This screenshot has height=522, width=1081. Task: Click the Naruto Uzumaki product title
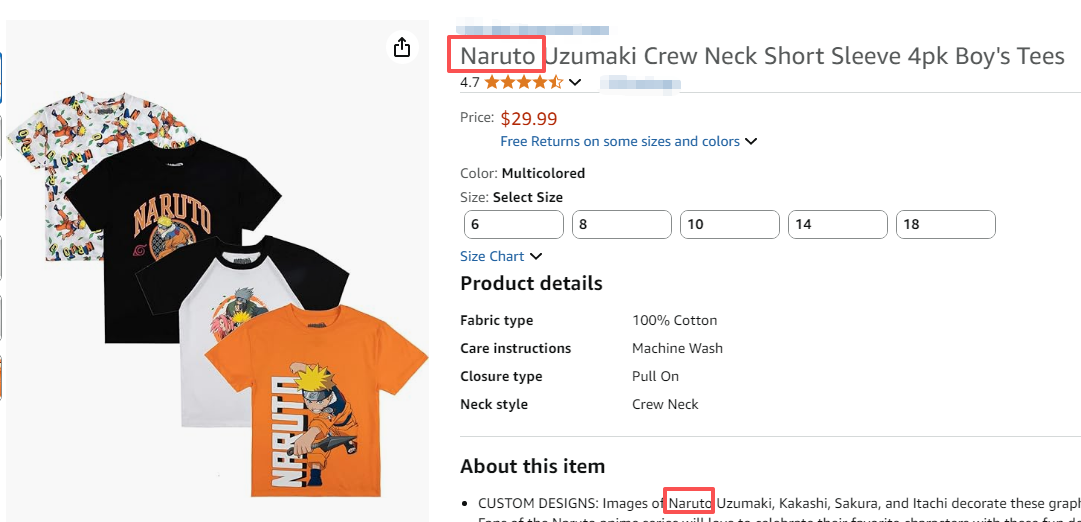760,56
